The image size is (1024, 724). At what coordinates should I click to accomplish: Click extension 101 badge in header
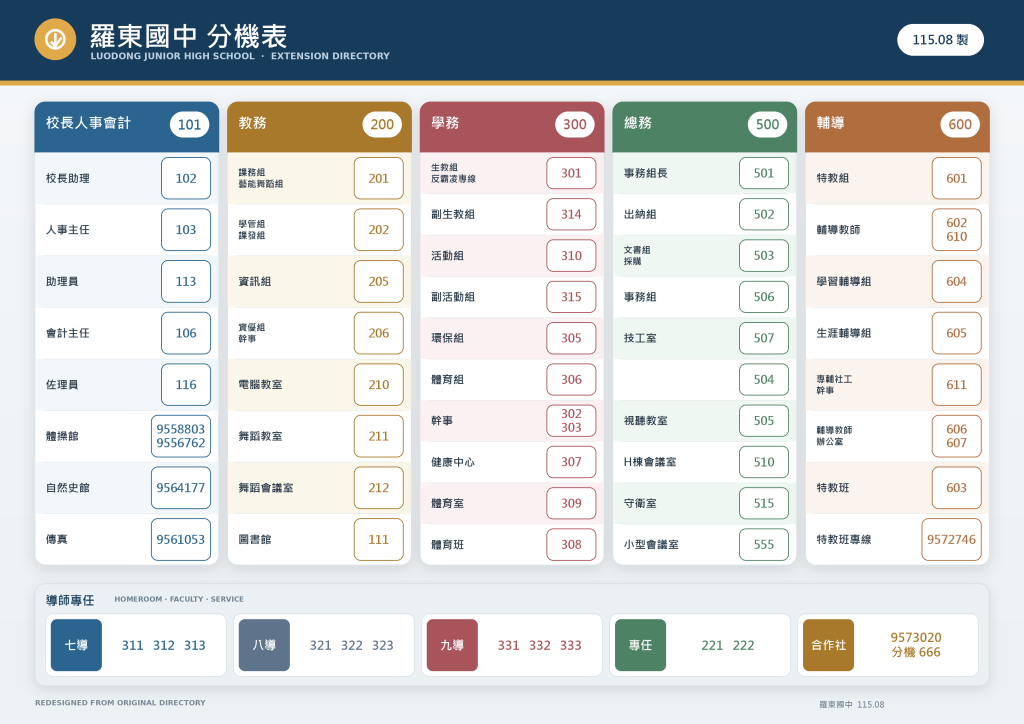pos(189,125)
